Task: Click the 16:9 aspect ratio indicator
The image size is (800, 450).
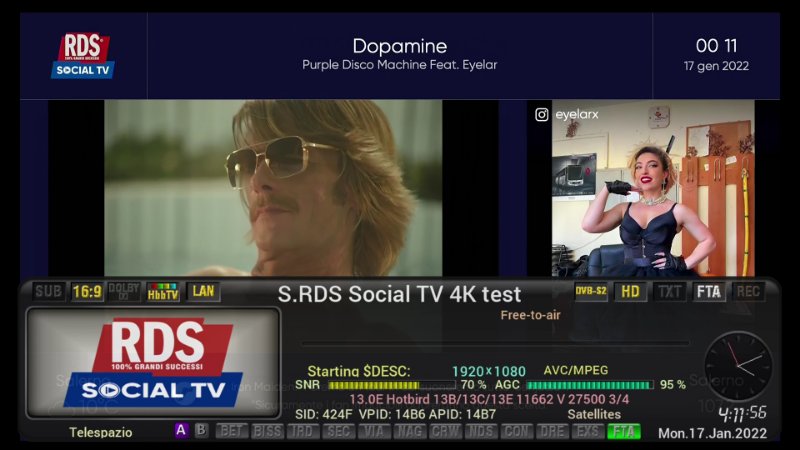Action: click(87, 292)
